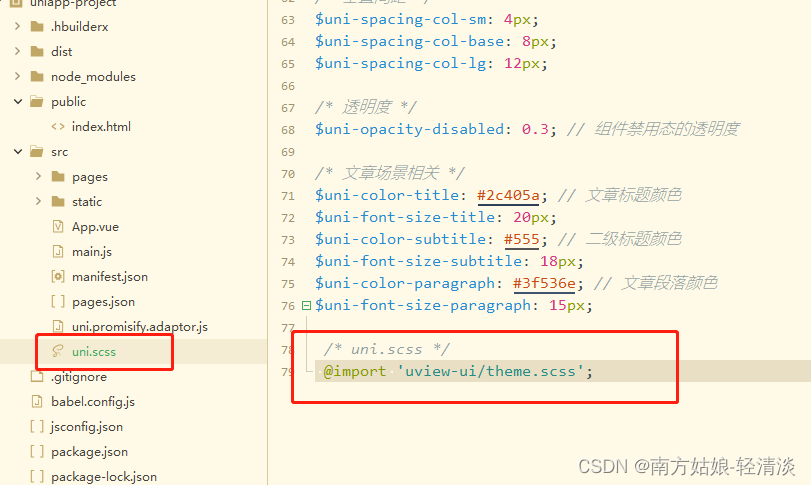Click the .hbuilderx folder icon

(37, 26)
